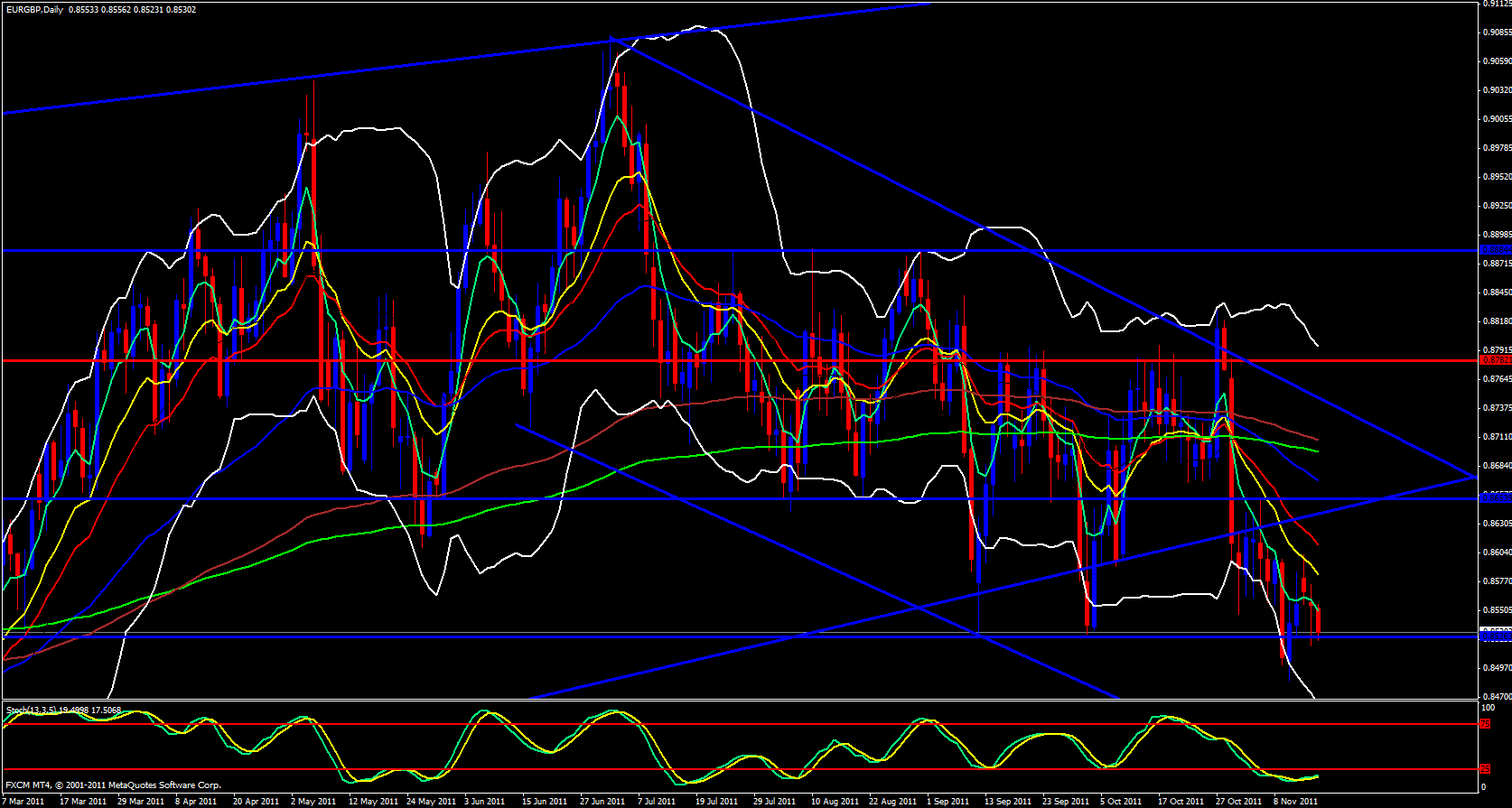Click the 0.90320 price axis label
Viewport: 1512px width, 808px height.
coord(1497,90)
